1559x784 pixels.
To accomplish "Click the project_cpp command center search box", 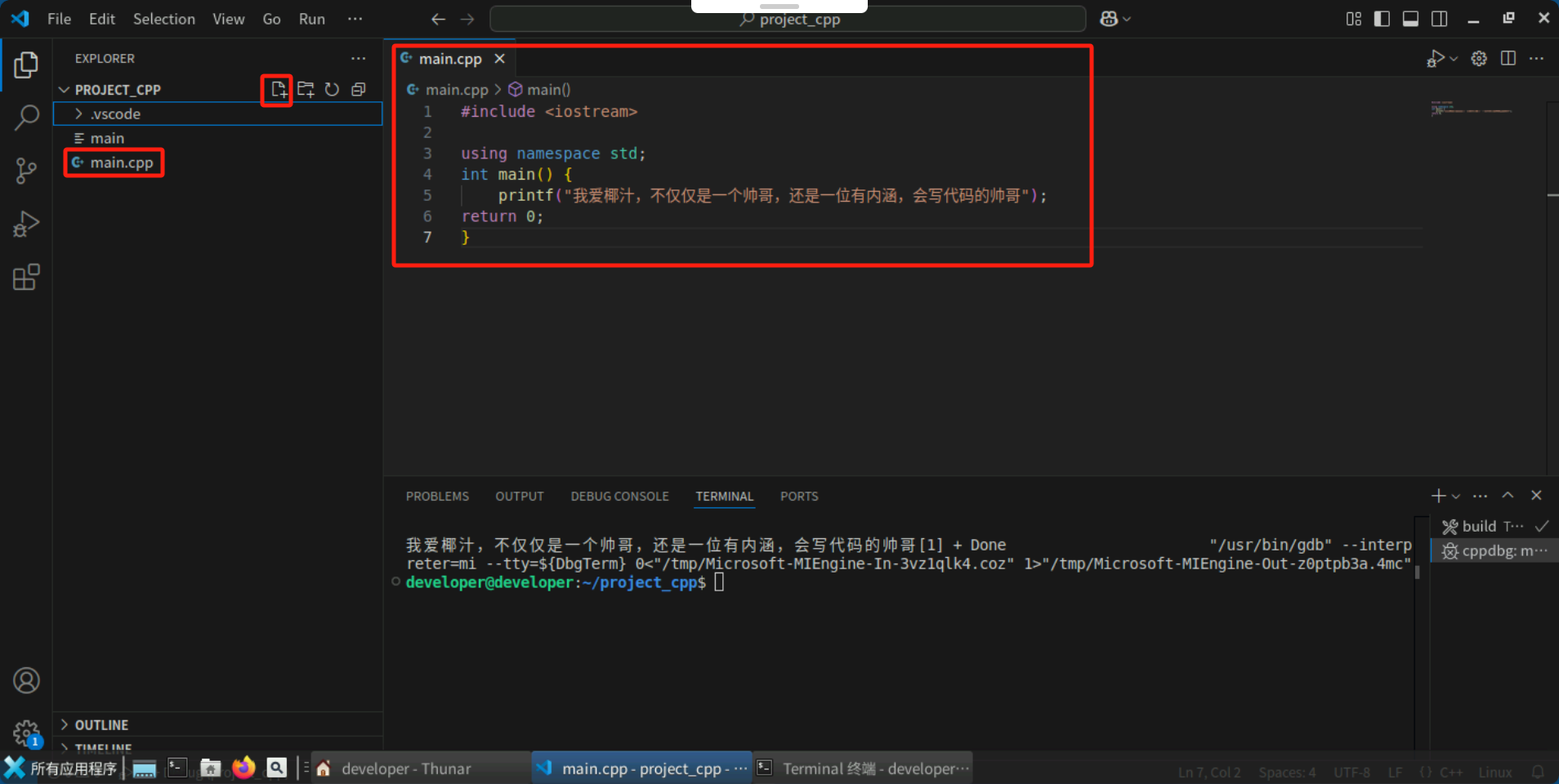I will 787,18.
